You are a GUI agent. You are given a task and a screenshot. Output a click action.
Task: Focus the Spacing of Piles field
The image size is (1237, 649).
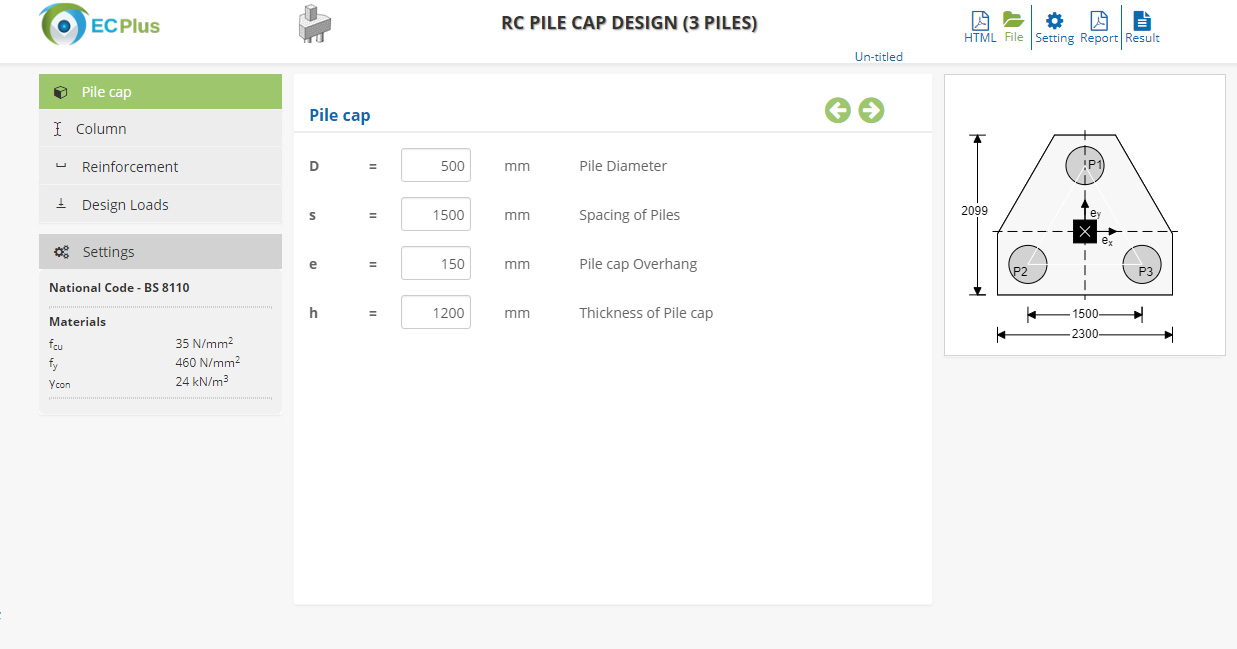click(436, 215)
